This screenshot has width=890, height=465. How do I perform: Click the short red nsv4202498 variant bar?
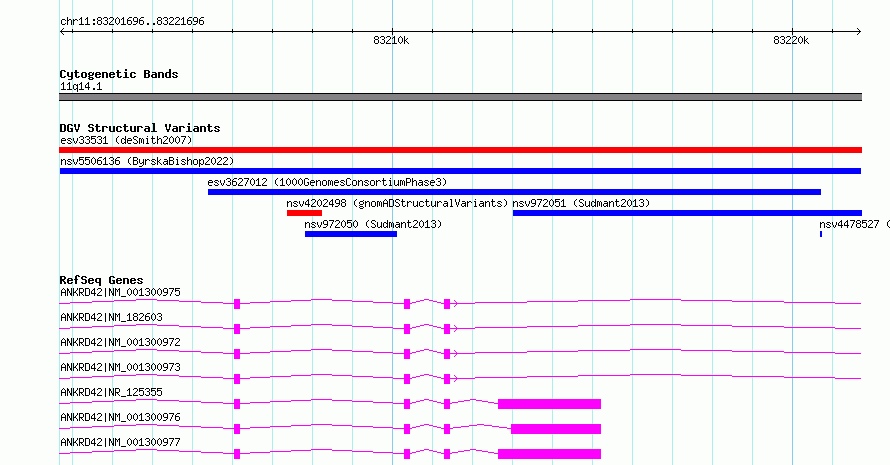click(x=304, y=213)
